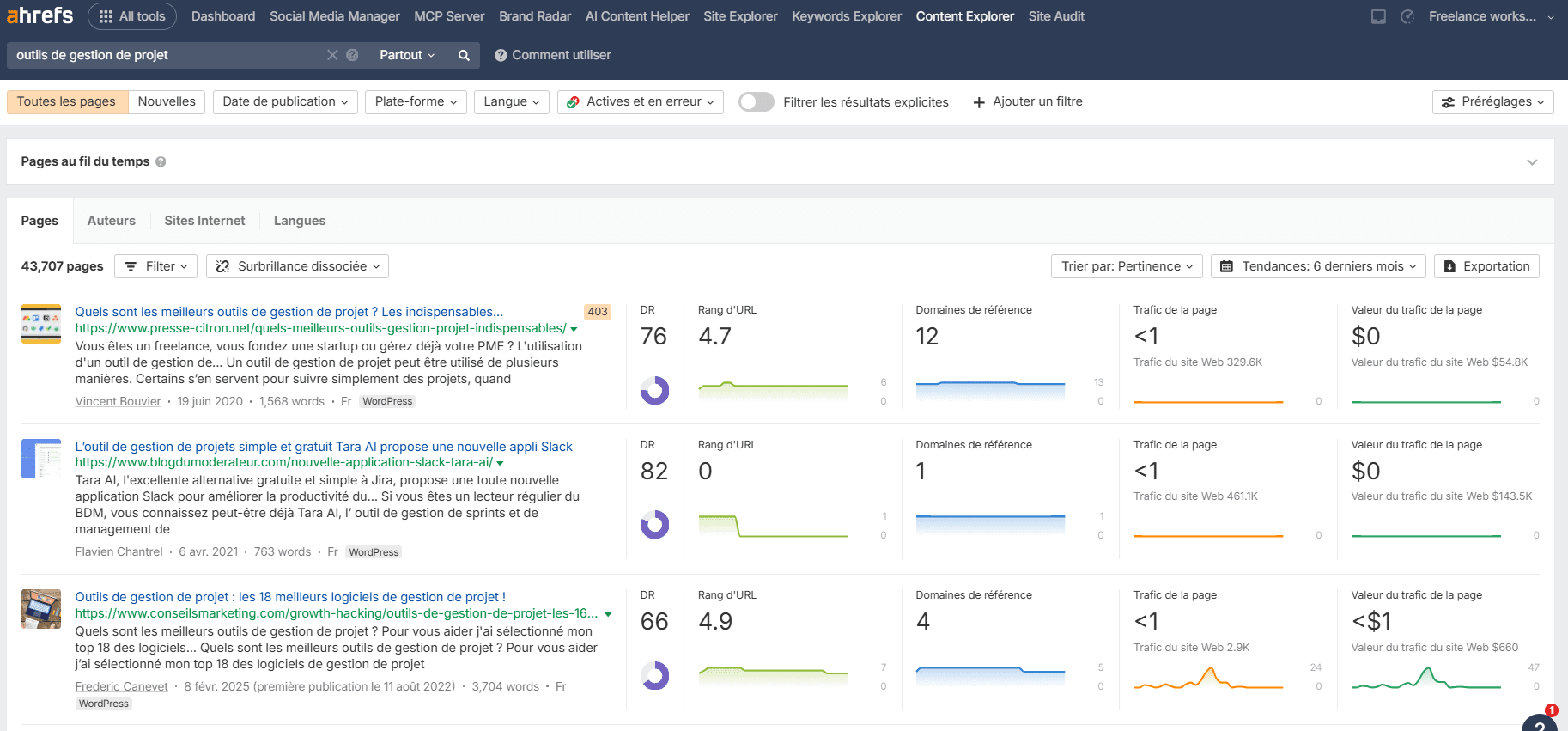1568x731 pixels.
Task: Click the presse-citron URL link
Action: (320, 328)
